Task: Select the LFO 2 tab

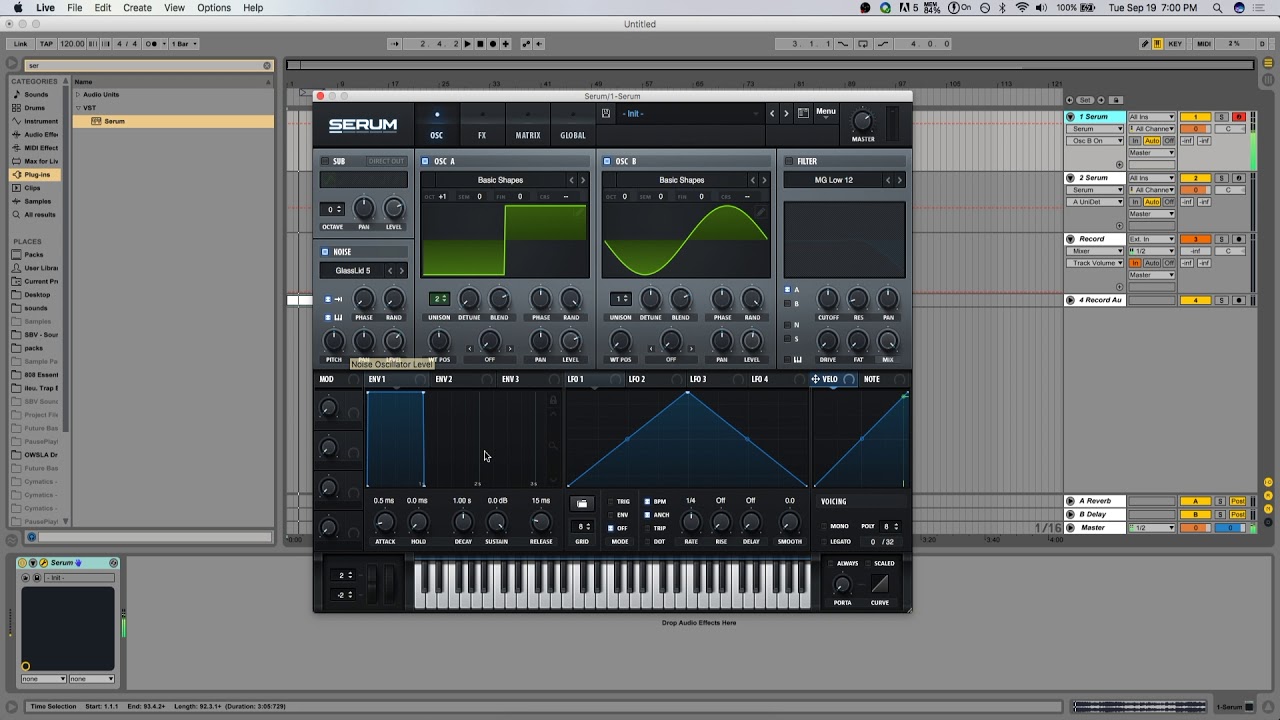Action: [x=636, y=380]
